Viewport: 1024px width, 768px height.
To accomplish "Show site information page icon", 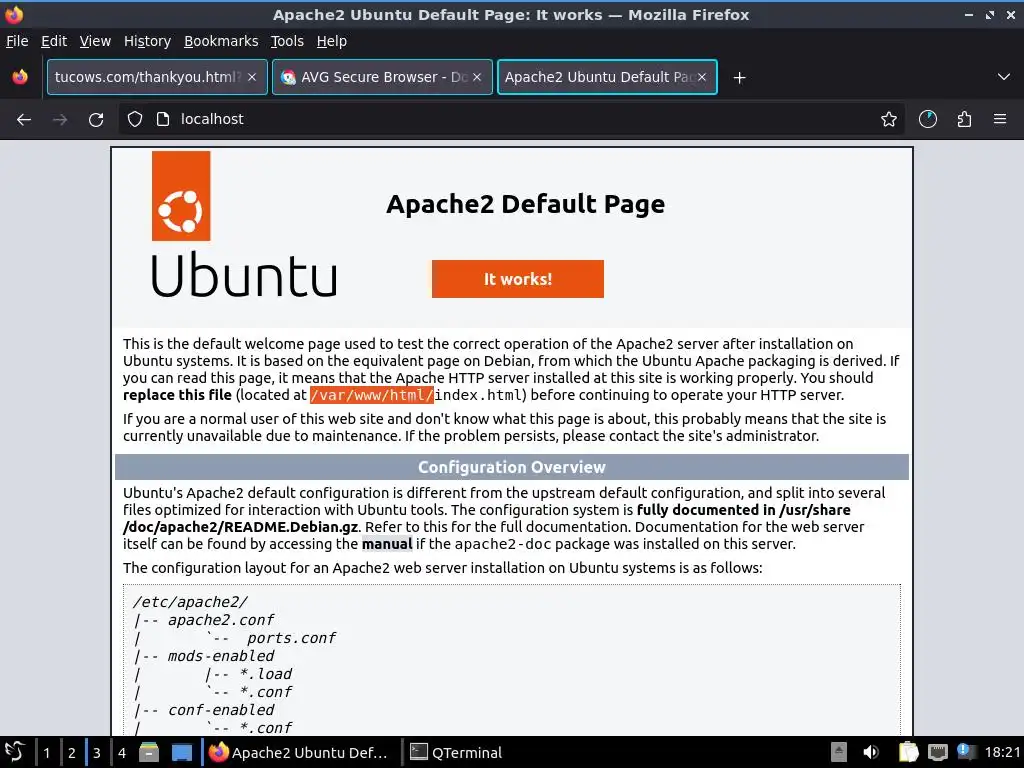I will tap(163, 119).
